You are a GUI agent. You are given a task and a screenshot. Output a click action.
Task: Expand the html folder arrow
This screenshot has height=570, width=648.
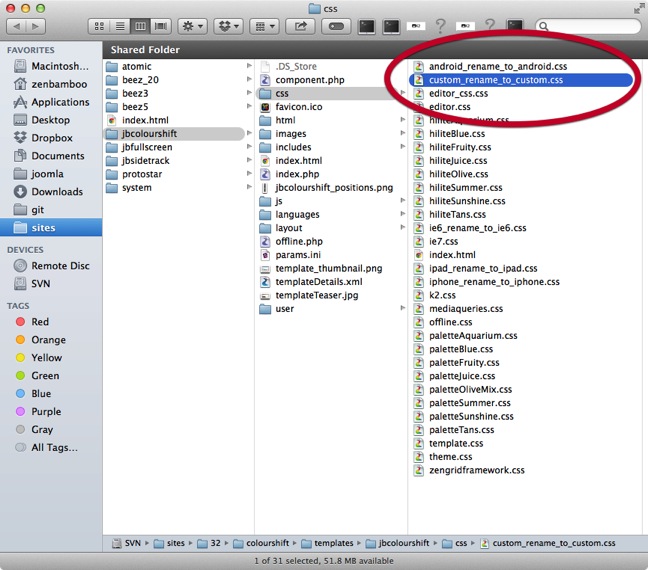[403, 120]
